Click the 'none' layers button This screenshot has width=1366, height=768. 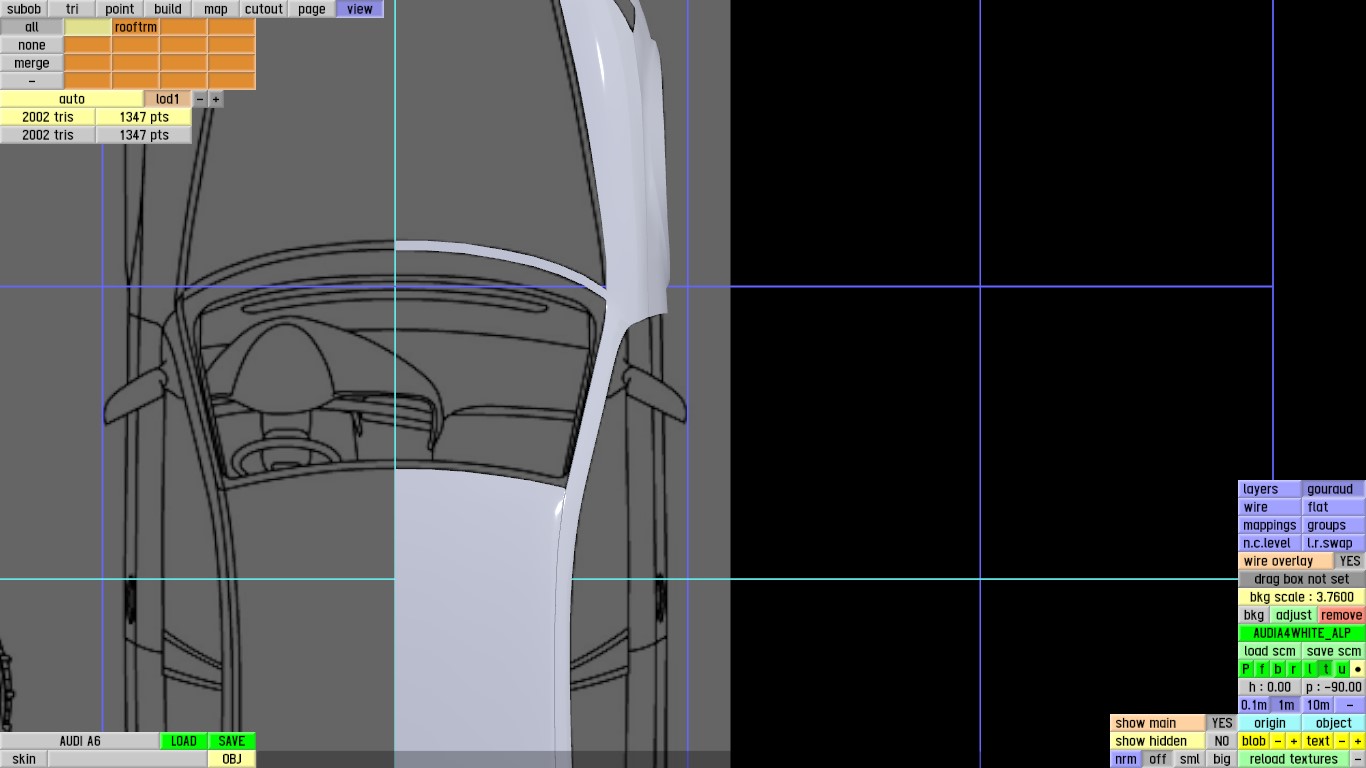[x=32, y=45]
